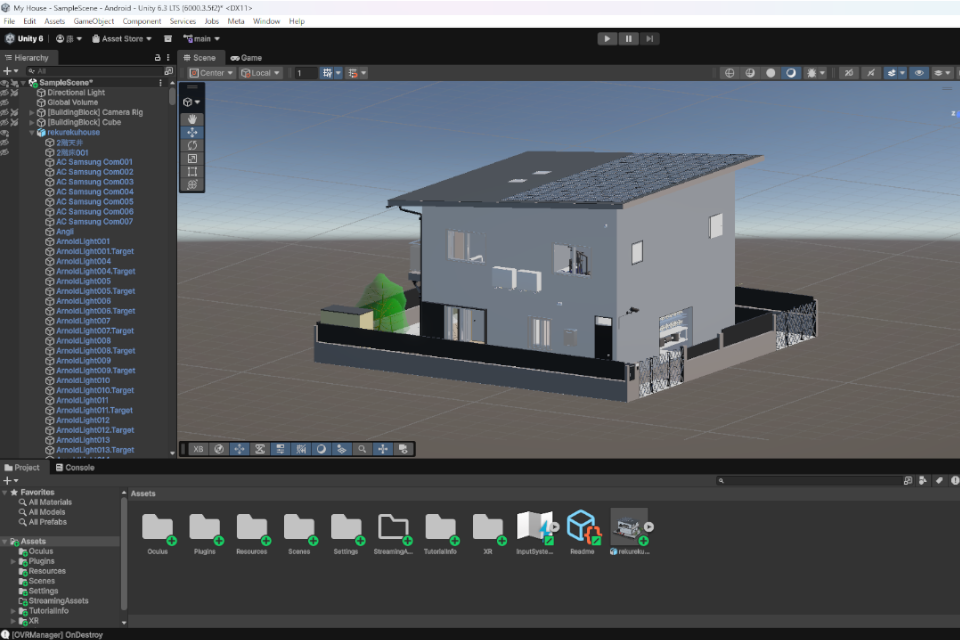
Task: Toggle scene audio in the Scene view toolbar
Action: tap(870, 73)
